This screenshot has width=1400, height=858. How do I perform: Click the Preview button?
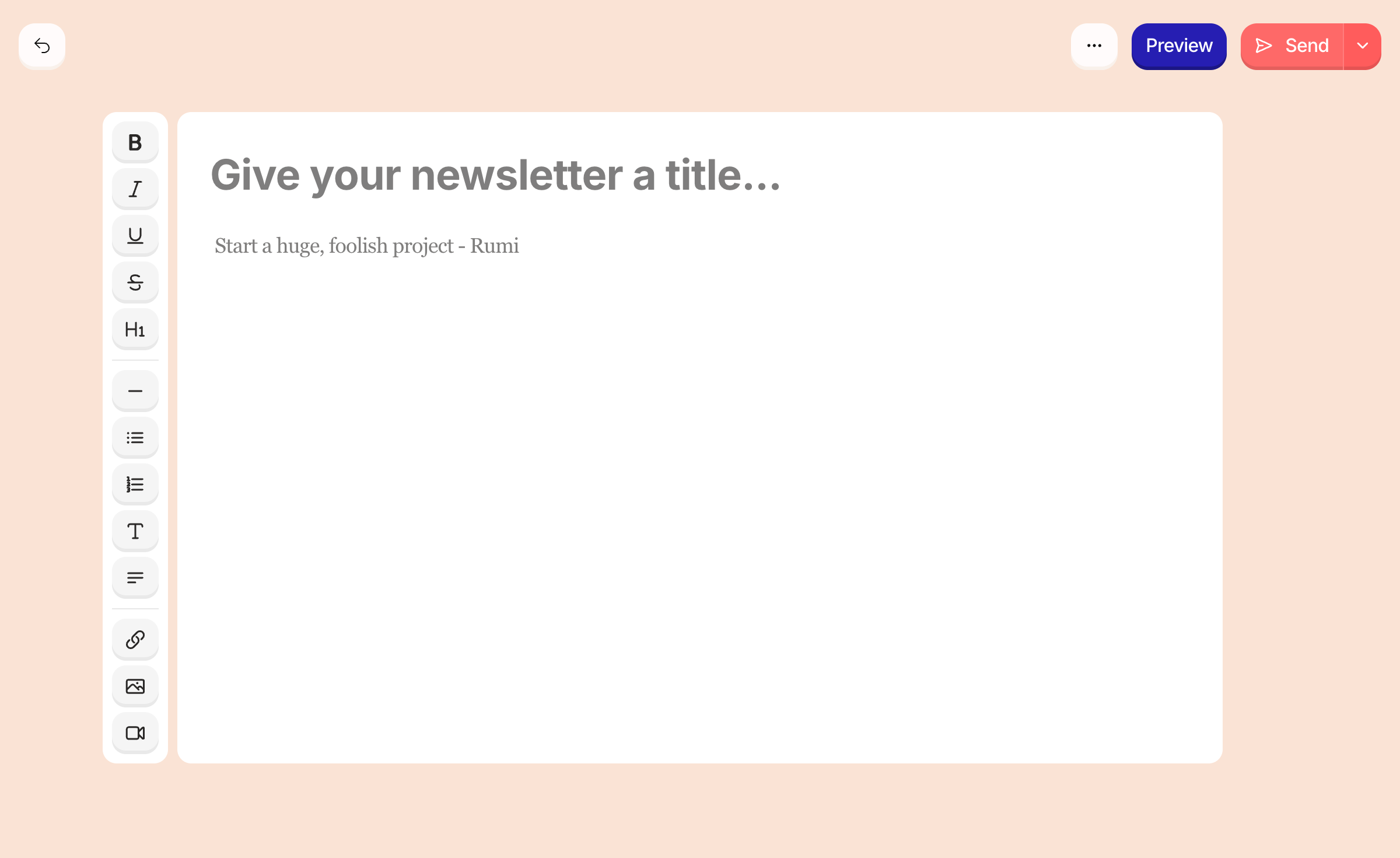[x=1179, y=46]
